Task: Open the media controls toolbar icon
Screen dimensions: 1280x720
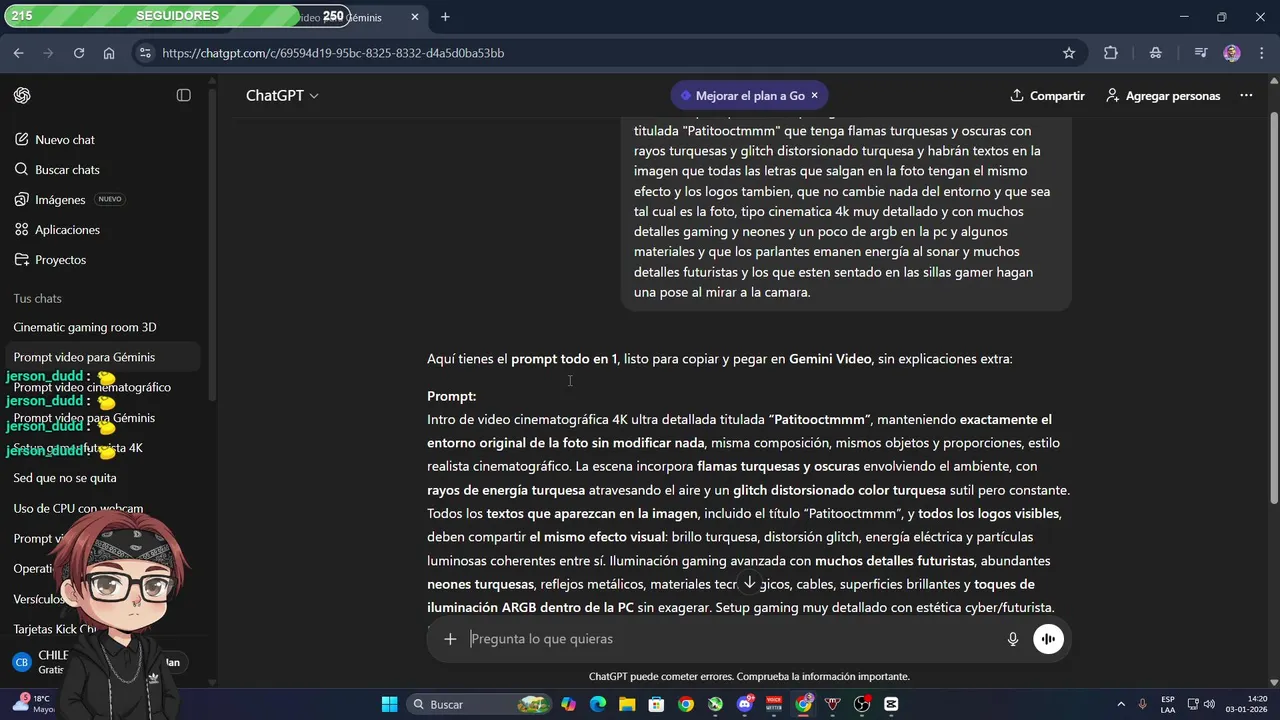Action: tap(1201, 53)
